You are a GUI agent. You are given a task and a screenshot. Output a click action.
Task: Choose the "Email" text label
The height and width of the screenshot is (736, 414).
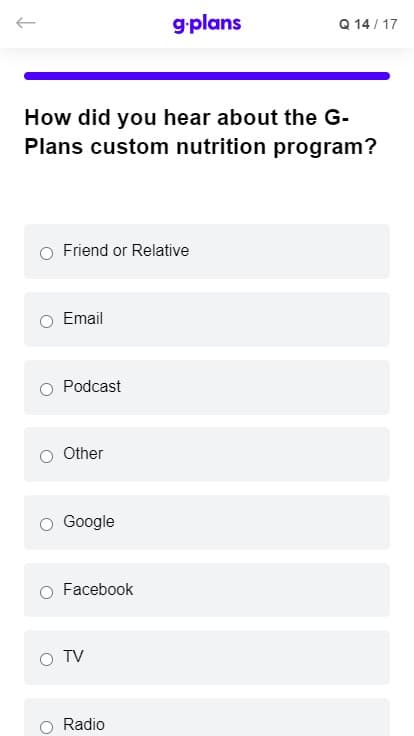pyautogui.click(x=83, y=319)
